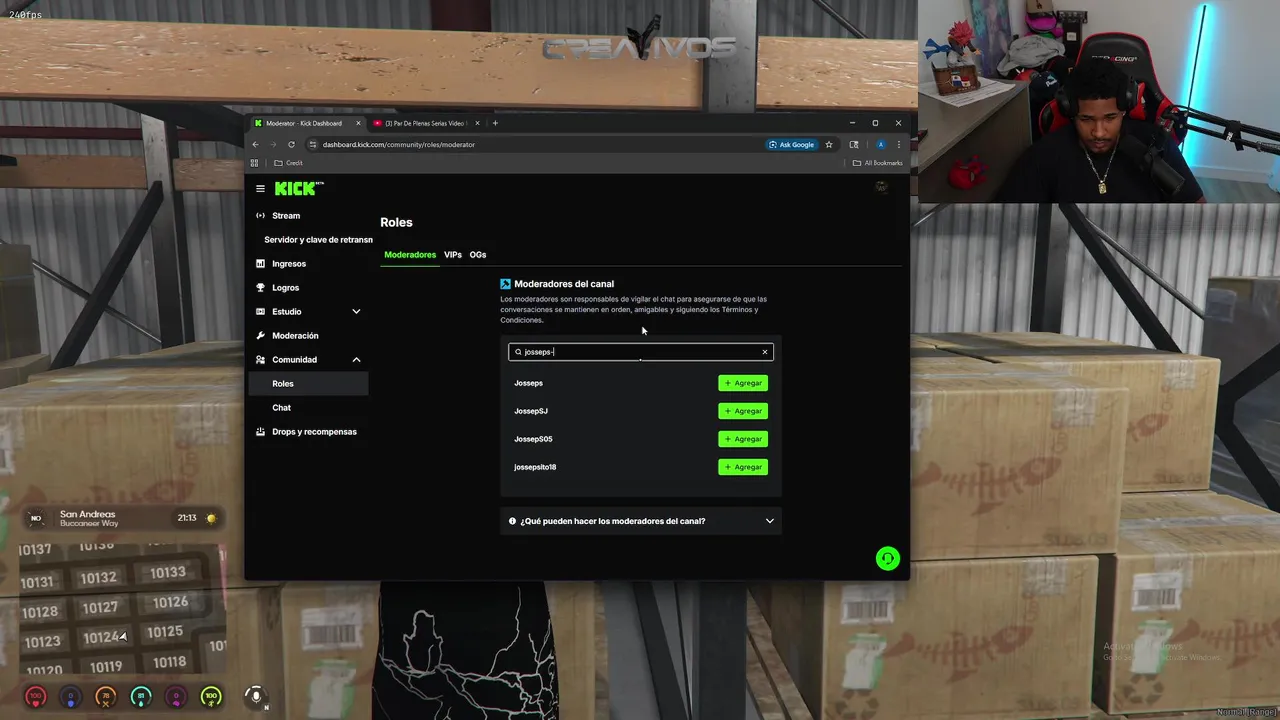Click the Kick logo
1280x720 pixels.
pyautogui.click(x=299, y=188)
